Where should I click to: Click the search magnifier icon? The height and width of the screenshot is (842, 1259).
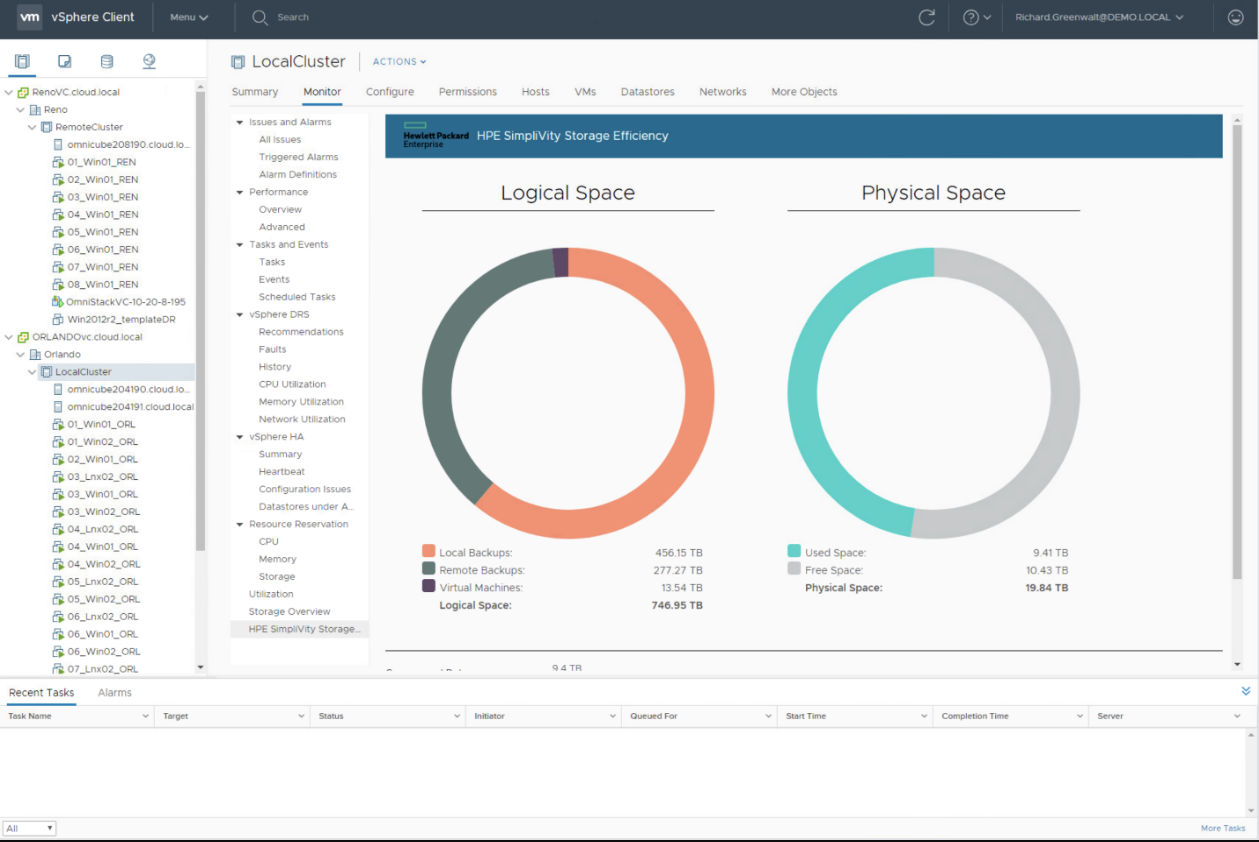click(x=260, y=17)
